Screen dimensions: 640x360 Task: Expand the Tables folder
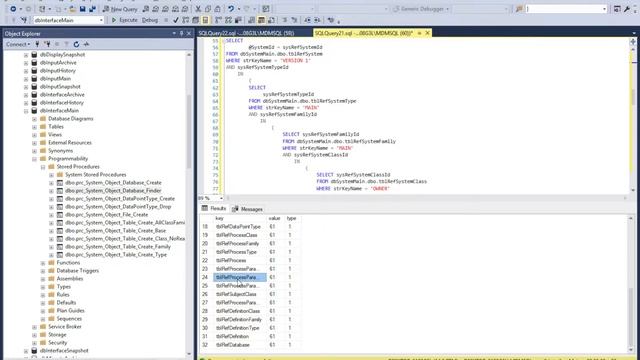(x=35, y=127)
